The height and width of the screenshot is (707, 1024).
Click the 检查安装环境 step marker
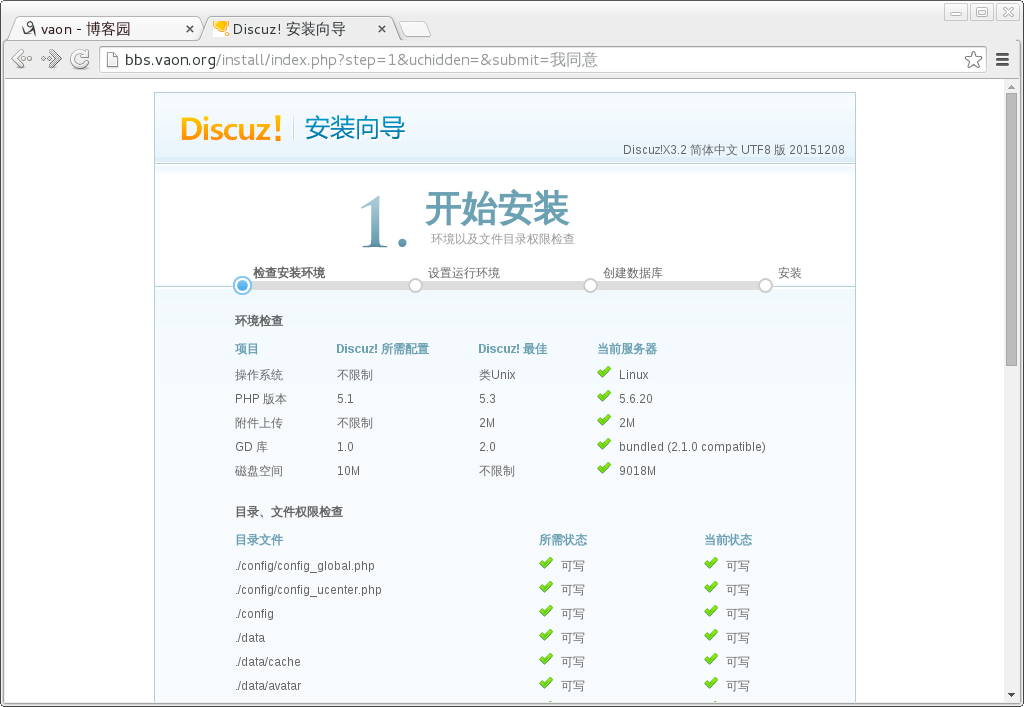tap(242, 285)
